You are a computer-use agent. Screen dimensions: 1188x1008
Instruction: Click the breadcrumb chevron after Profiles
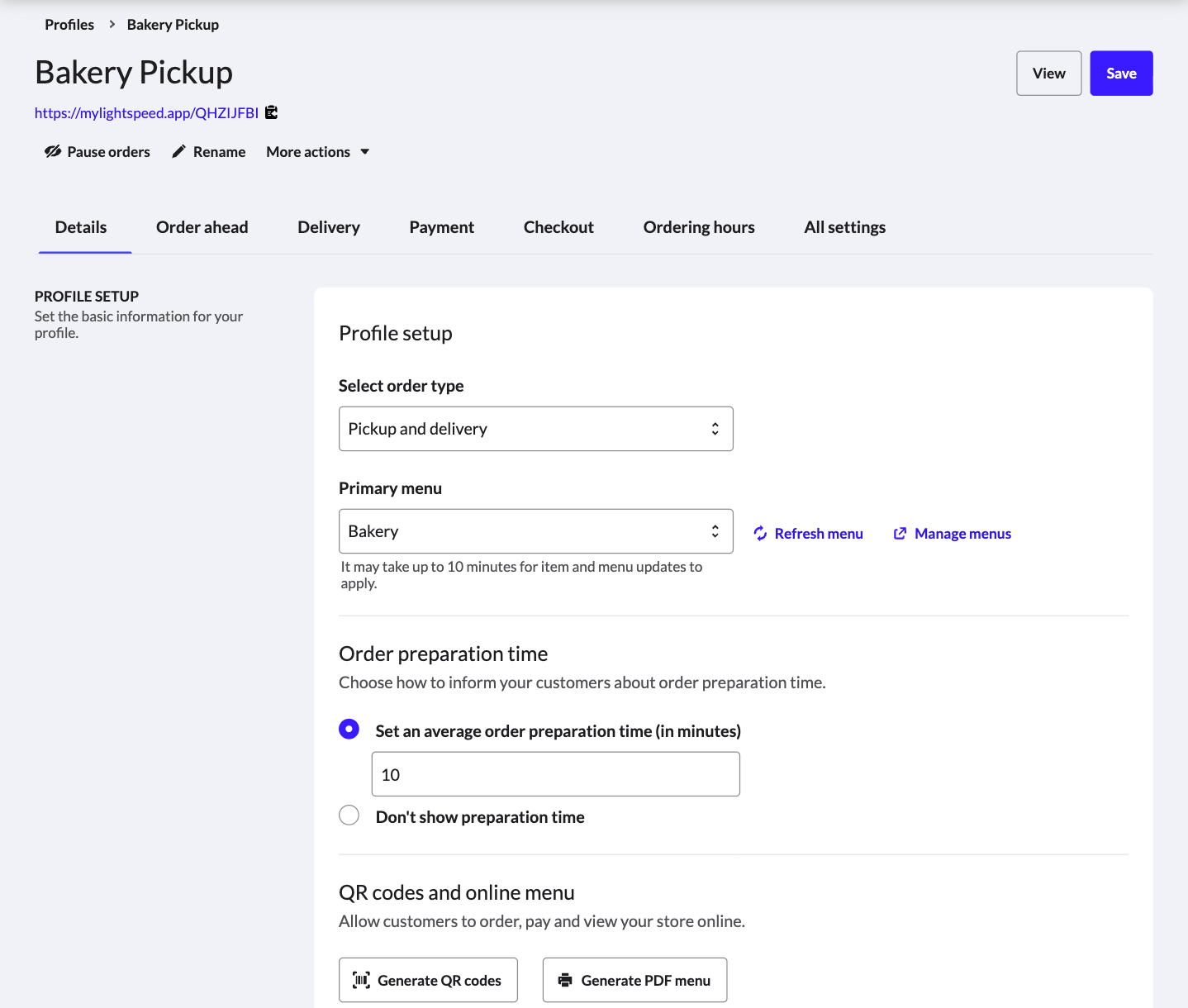pos(112,25)
